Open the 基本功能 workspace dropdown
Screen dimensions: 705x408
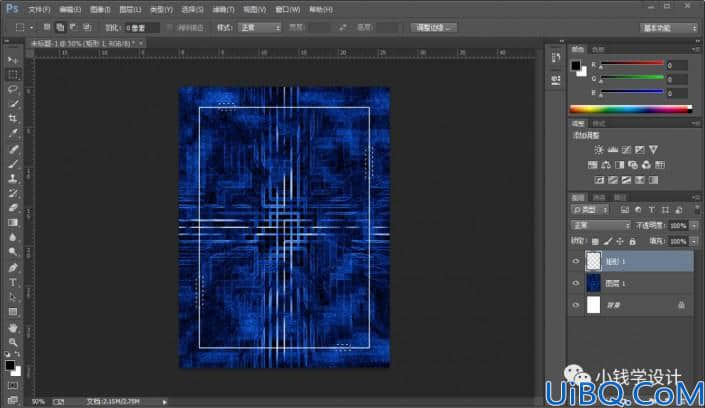[x=668, y=28]
